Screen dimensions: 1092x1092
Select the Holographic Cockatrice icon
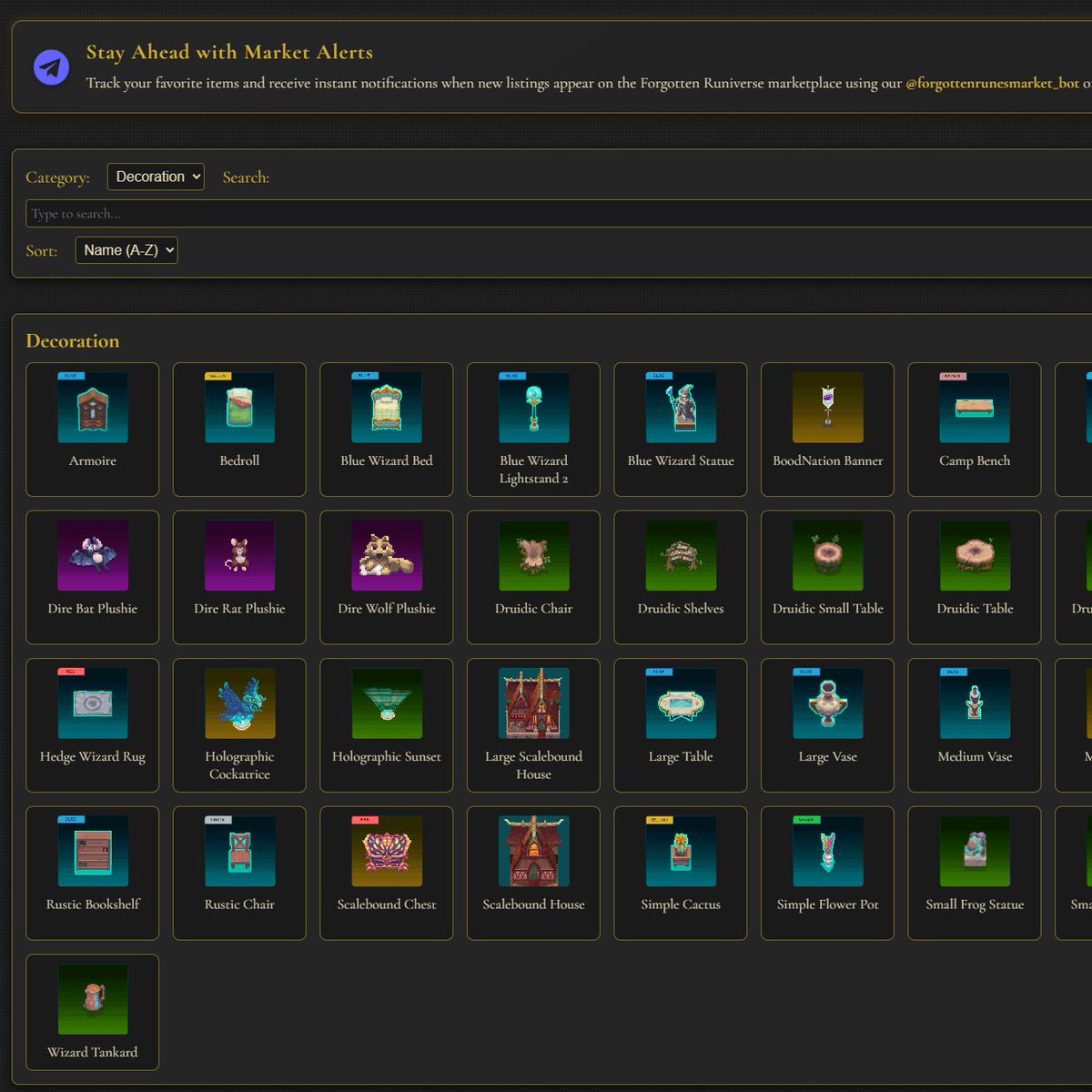pos(239,703)
